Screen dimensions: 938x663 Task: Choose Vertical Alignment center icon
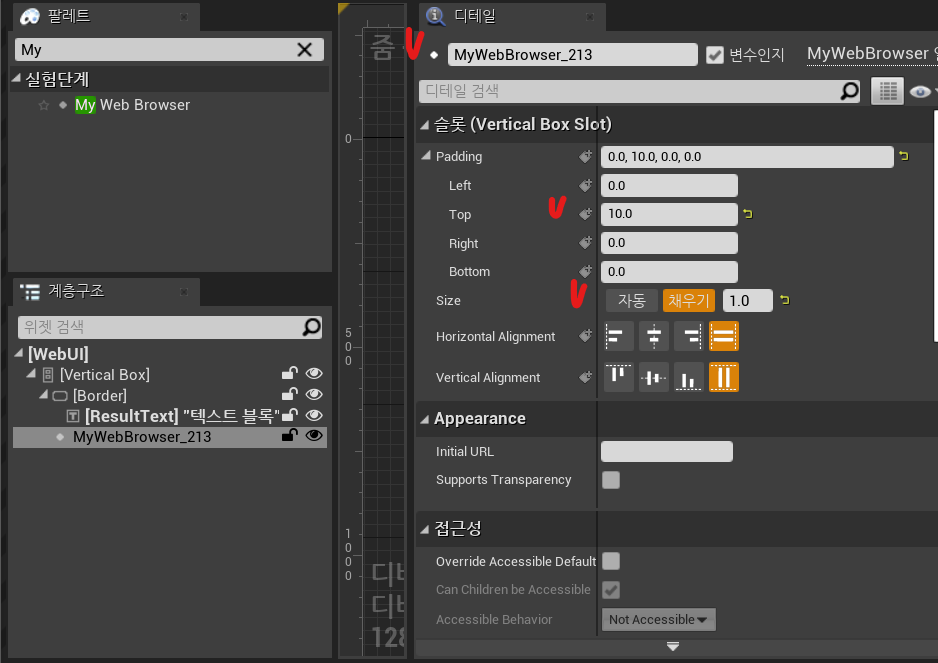coord(654,378)
